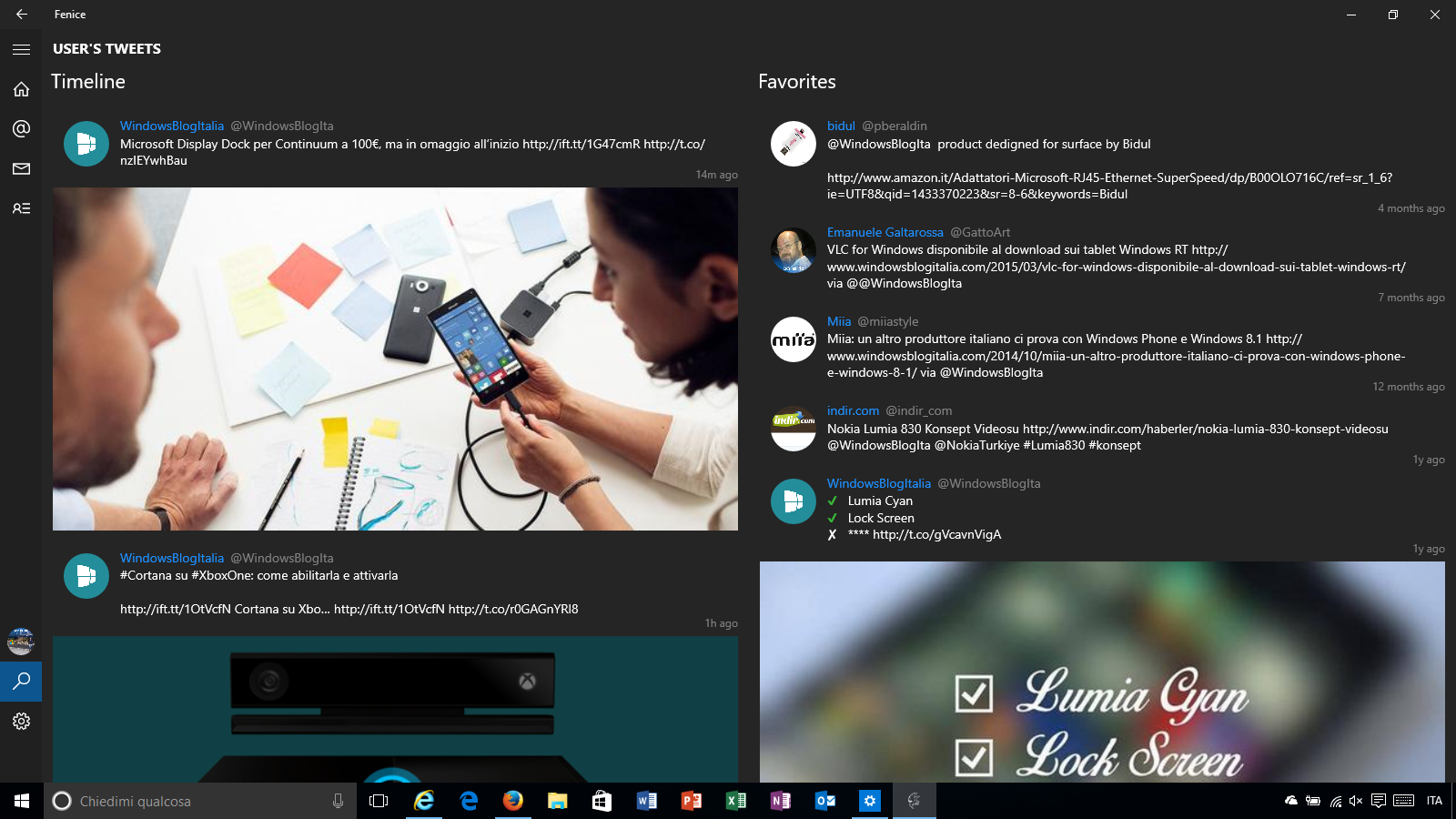Launch Word from the taskbar
This screenshot has width=1456, height=819.
[646, 801]
